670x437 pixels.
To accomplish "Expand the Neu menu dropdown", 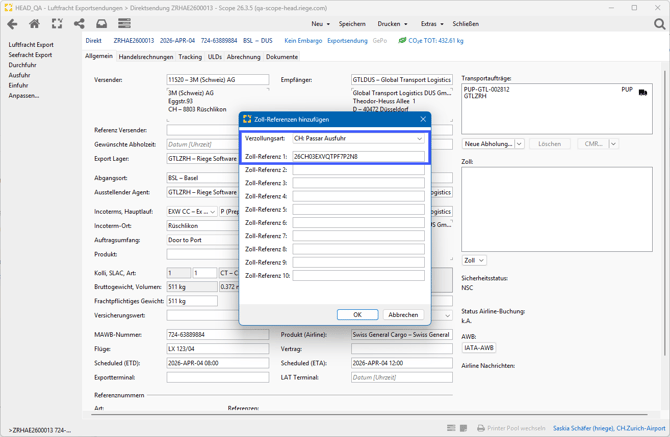I will point(320,24).
